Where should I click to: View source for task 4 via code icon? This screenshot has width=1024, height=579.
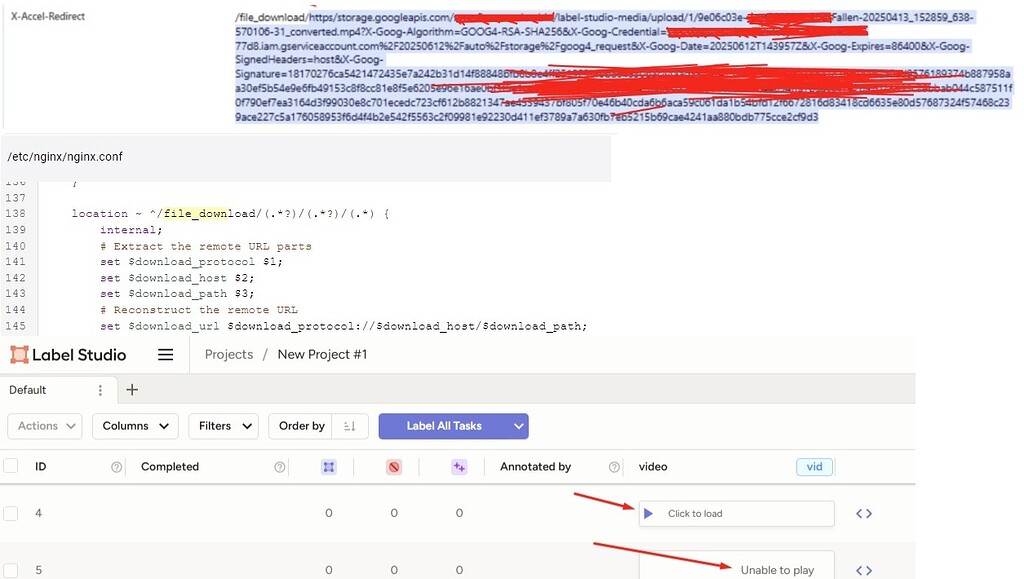pos(862,513)
